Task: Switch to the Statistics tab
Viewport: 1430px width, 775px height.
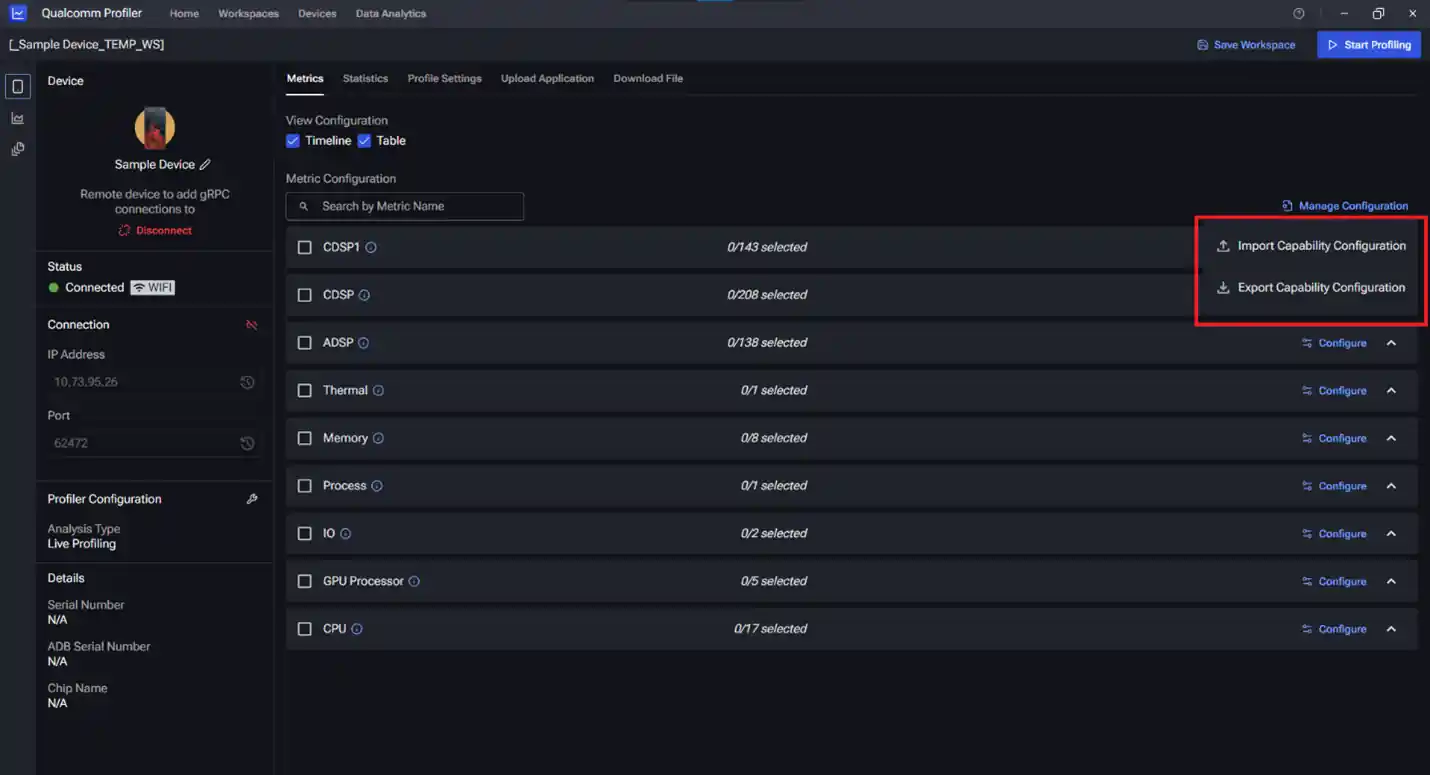Action: (365, 78)
